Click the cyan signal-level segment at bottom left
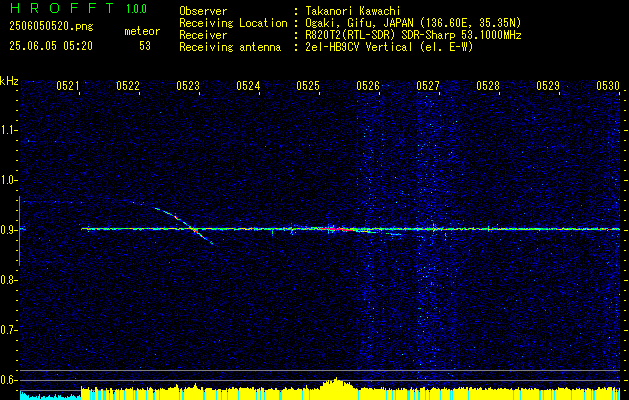Viewport: 629px width, 400px height. click(x=50, y=395)
